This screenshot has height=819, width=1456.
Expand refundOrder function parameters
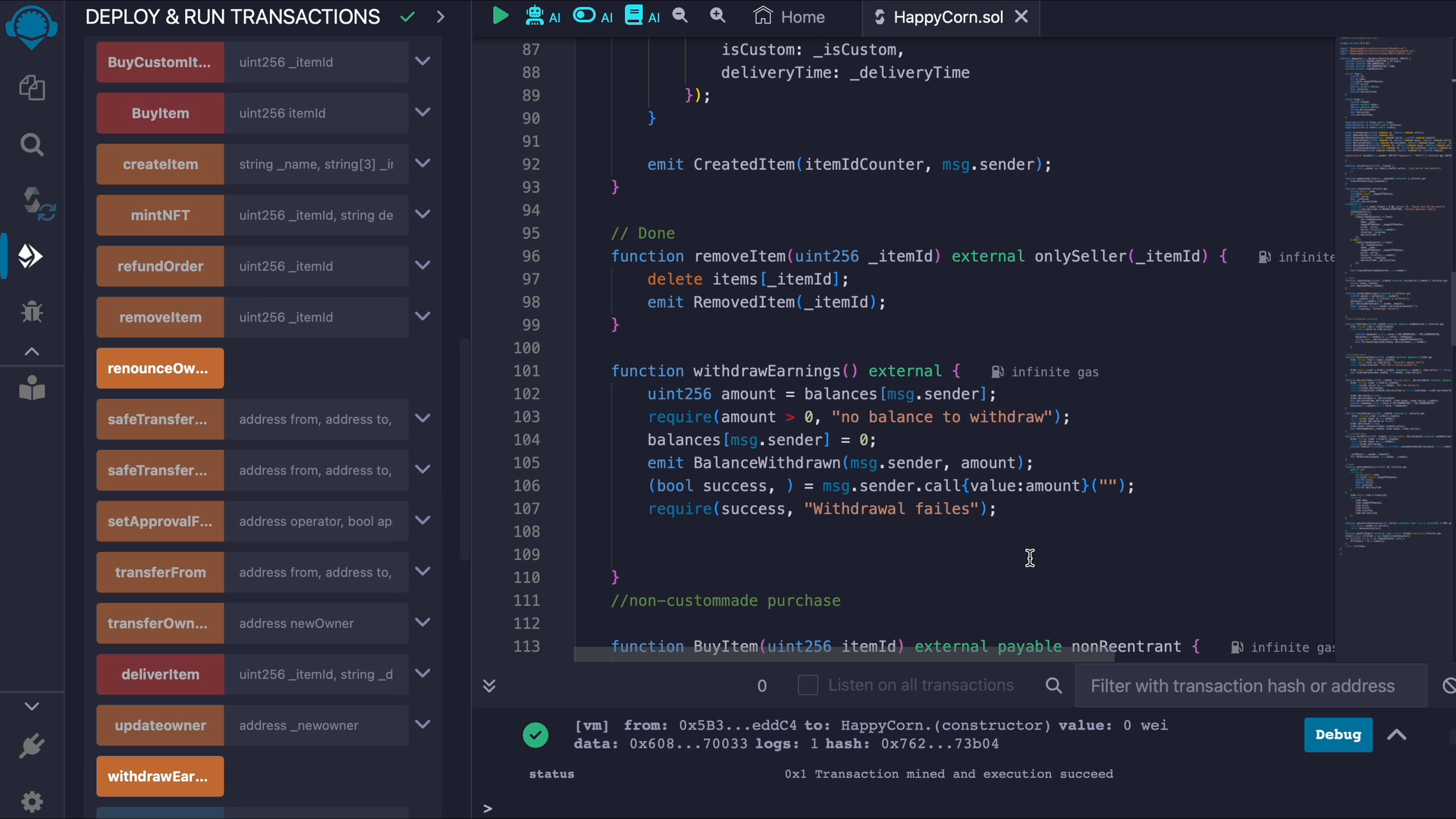pos(423,265)
